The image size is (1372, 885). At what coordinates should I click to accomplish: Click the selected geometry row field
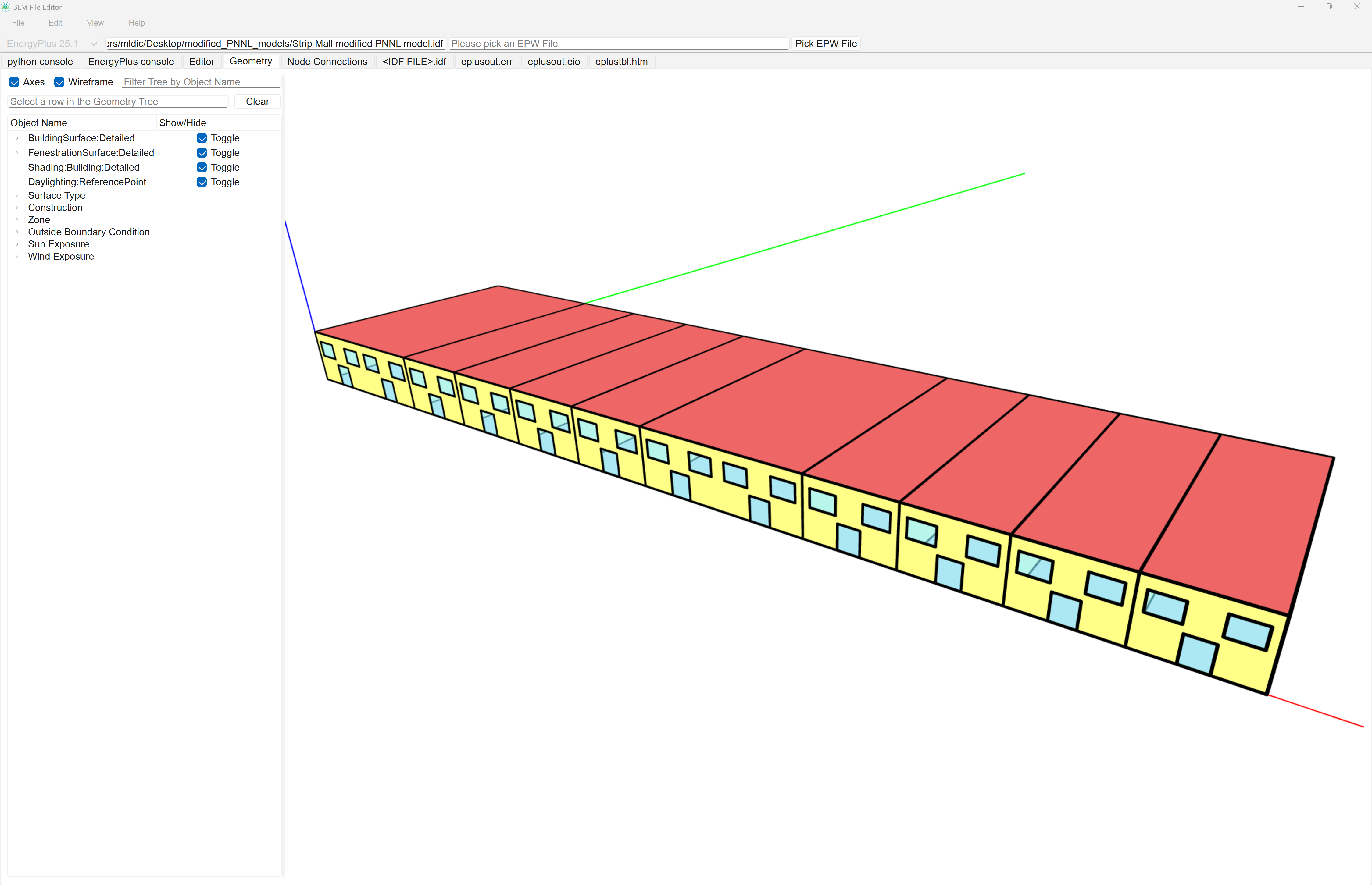(x=118, y=102)
